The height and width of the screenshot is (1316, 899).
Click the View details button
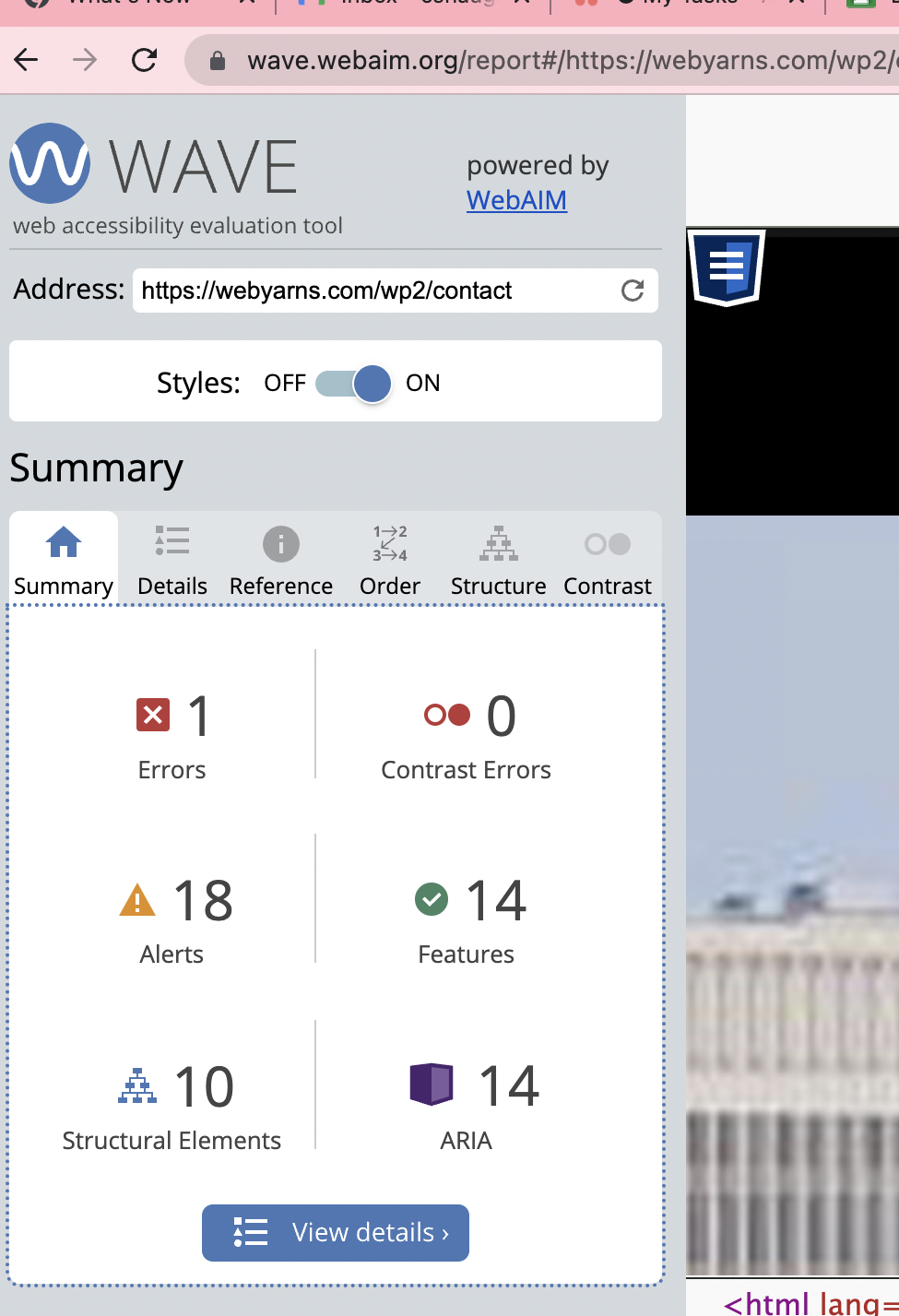pos(336,1233)
